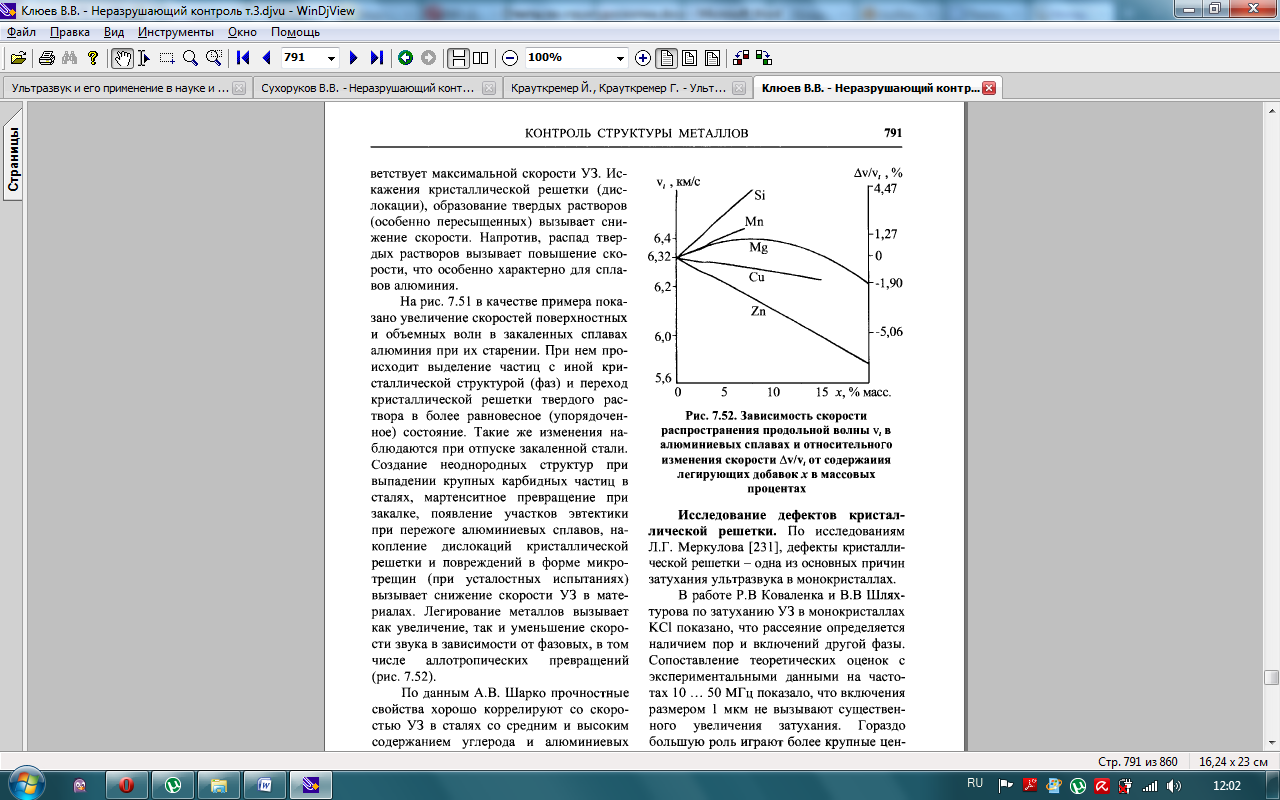Set zoom to fit width icon

tap(689, 58)
